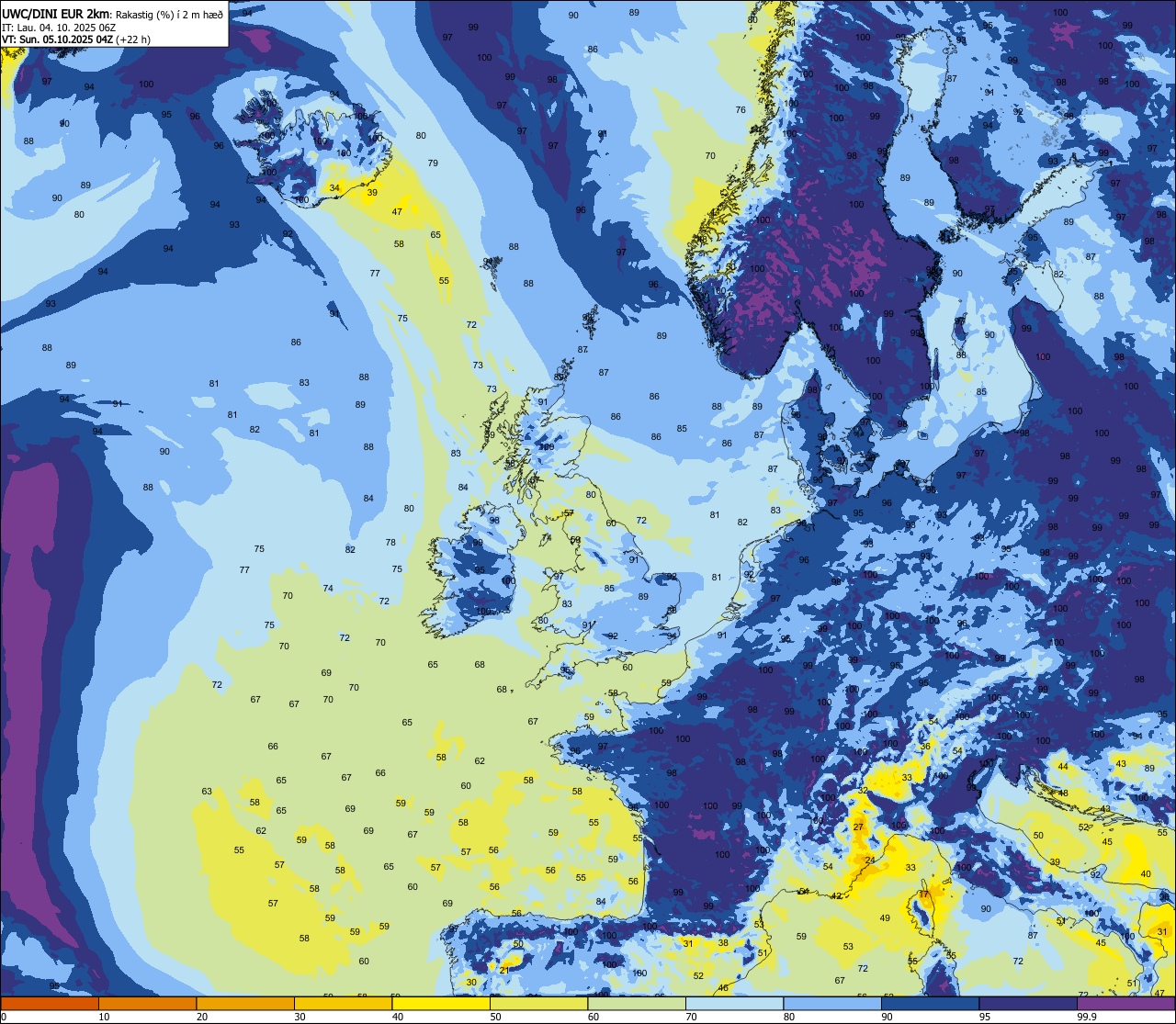The width and height of the screenshot is (1176, 1024).
Task: Click the sky blue 80–90 legend swatch
Action: coord(832,1003)
